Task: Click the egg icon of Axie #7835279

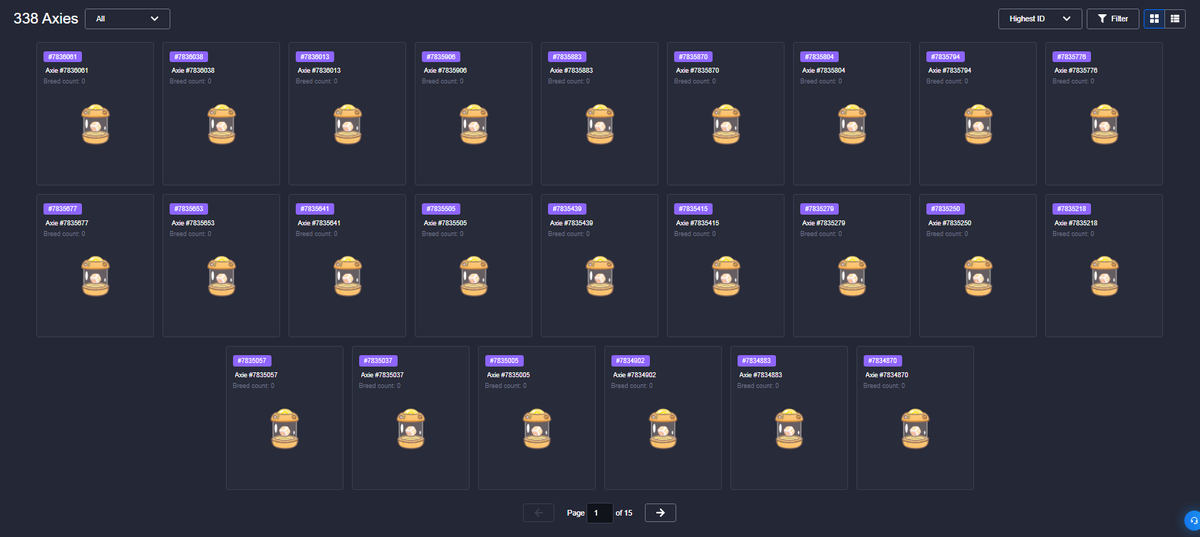Action: tap(851, 277)
